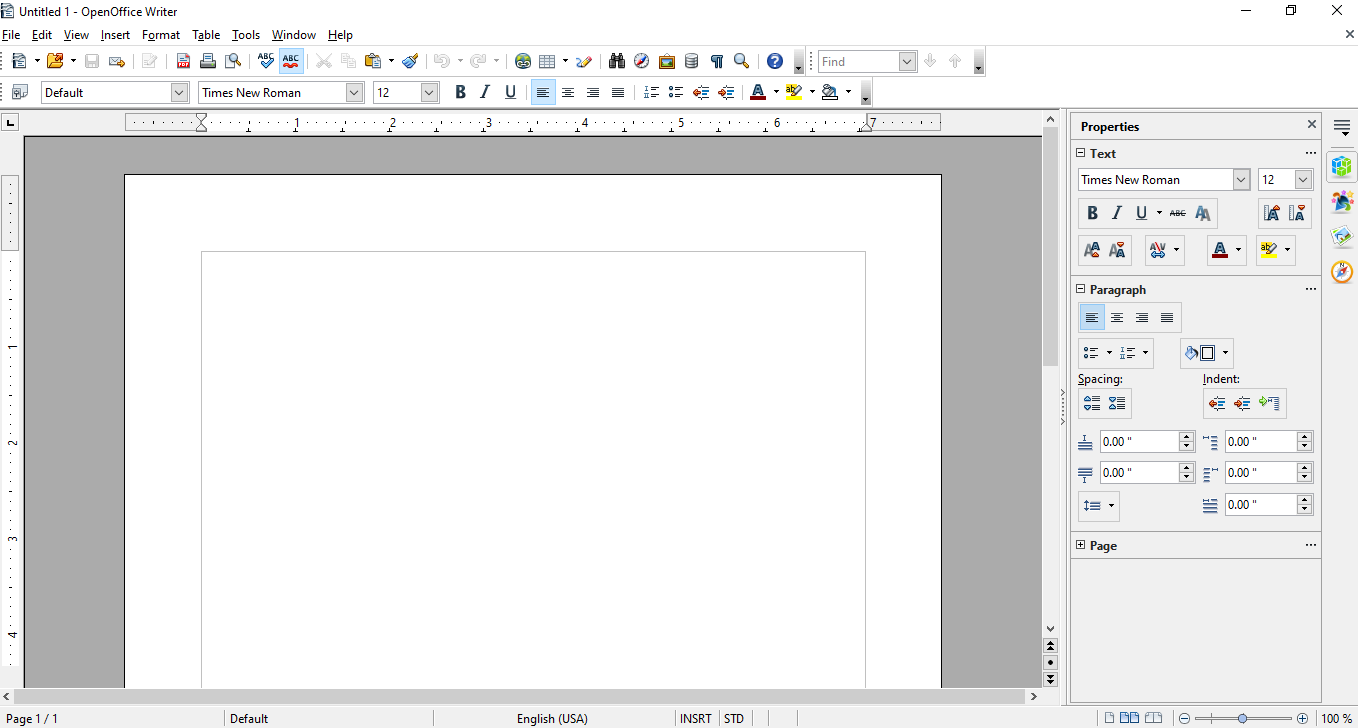This screenshot has width=1358, height=728.
Task: Open the Navigator compass icon in the sidebar
Action: coord(1341,271)
